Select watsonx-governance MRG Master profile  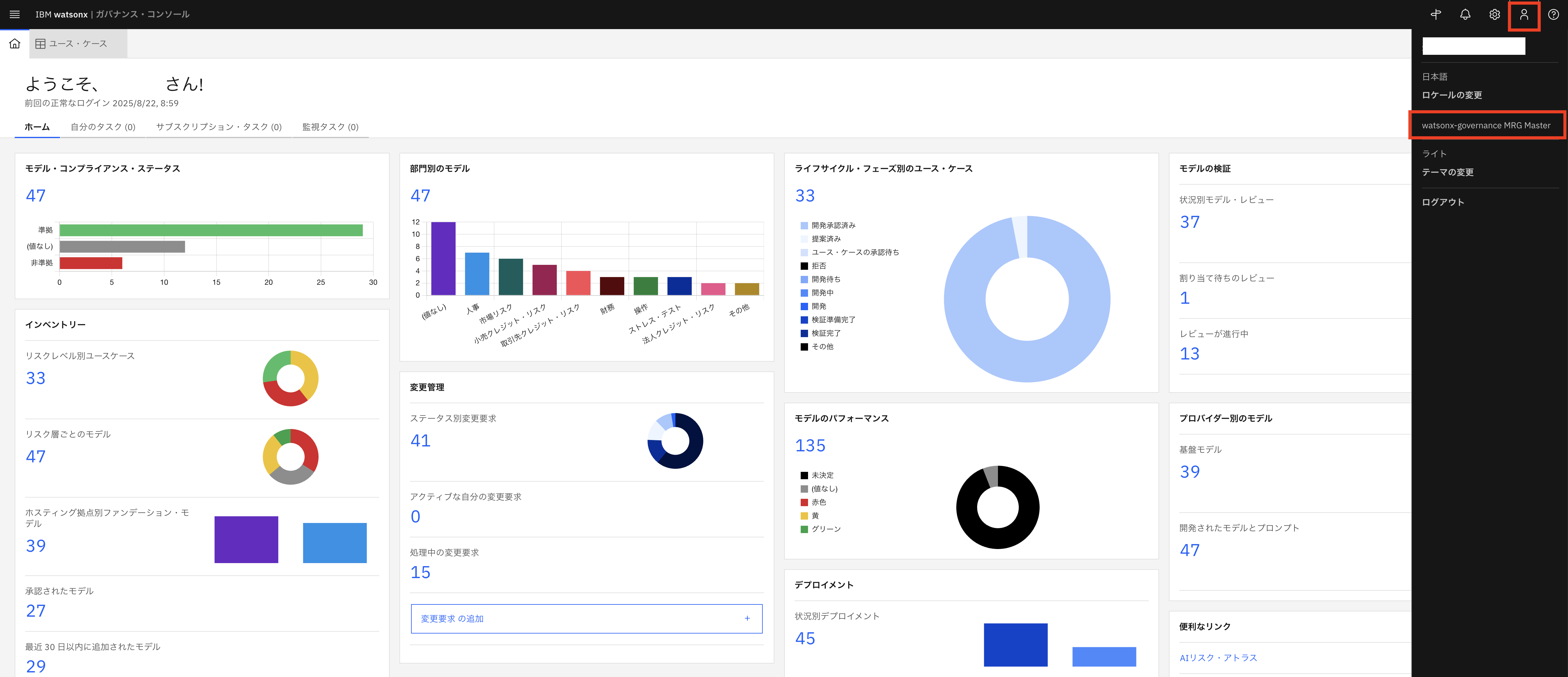click(1485, 125)
